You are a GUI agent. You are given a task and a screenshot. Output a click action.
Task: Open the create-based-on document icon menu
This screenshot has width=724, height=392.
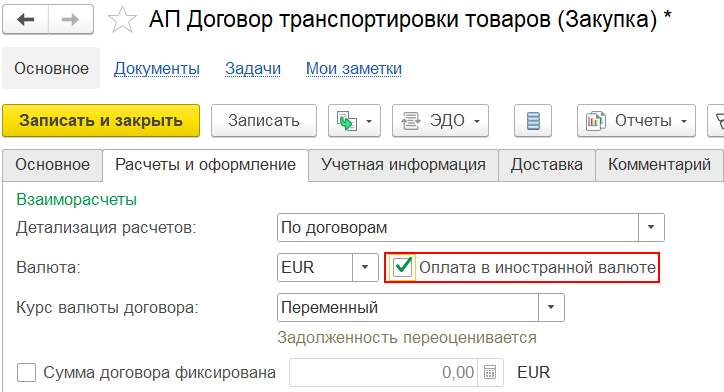tap(354, 121)
